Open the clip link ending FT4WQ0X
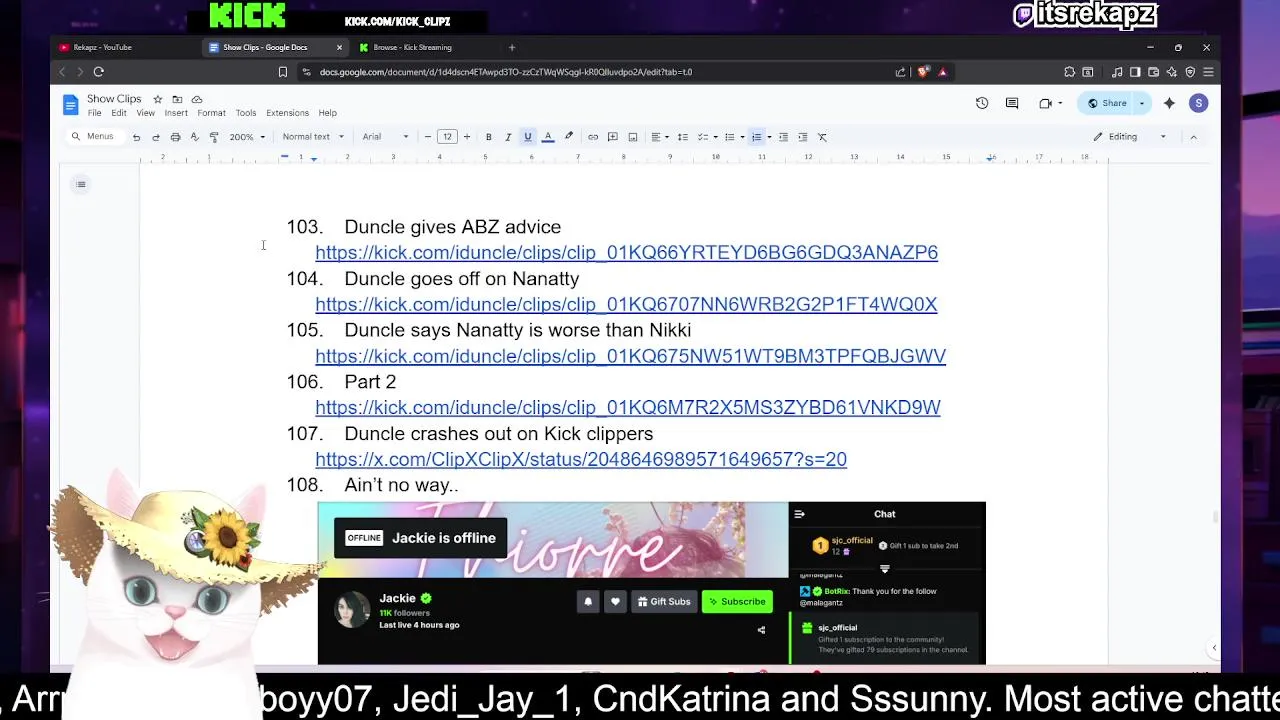This screenshot has height=720, width=1280. [626, 304]
